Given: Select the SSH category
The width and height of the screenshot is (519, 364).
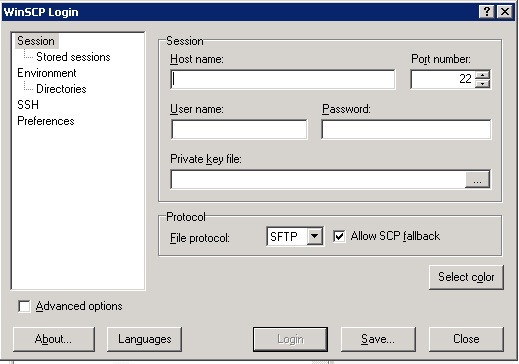Looking at the screenshot, I should (28, 105).
